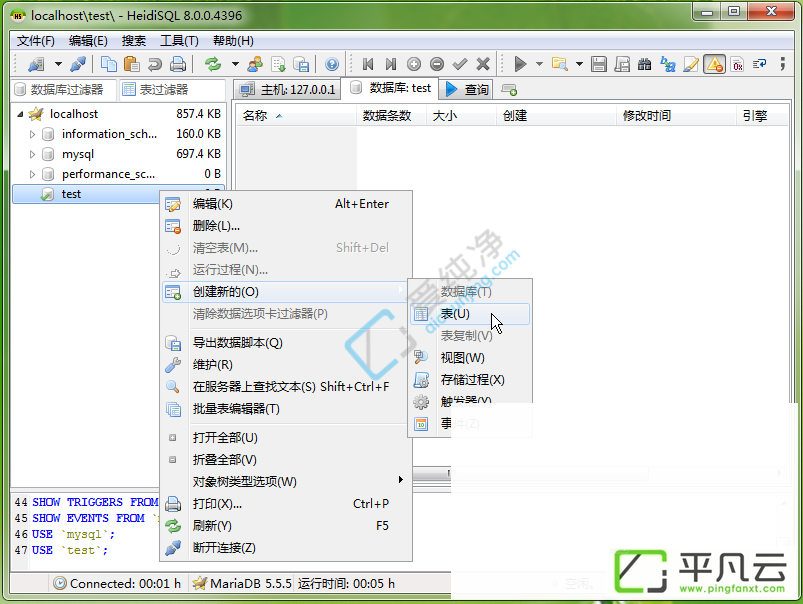Click the Find text binoculars icon

pos(645,64)
